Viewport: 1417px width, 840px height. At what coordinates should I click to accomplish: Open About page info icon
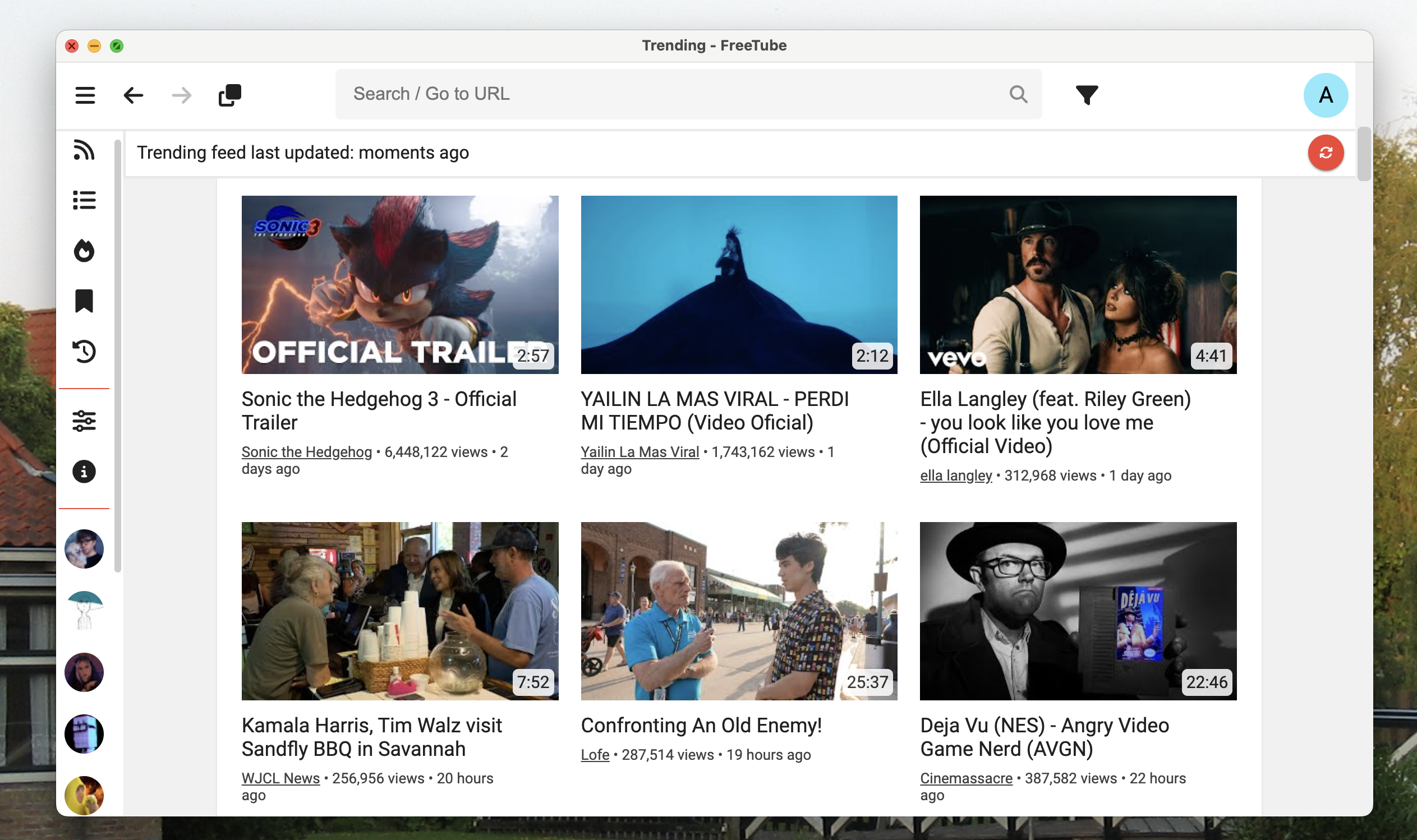(x=84, y=471)
